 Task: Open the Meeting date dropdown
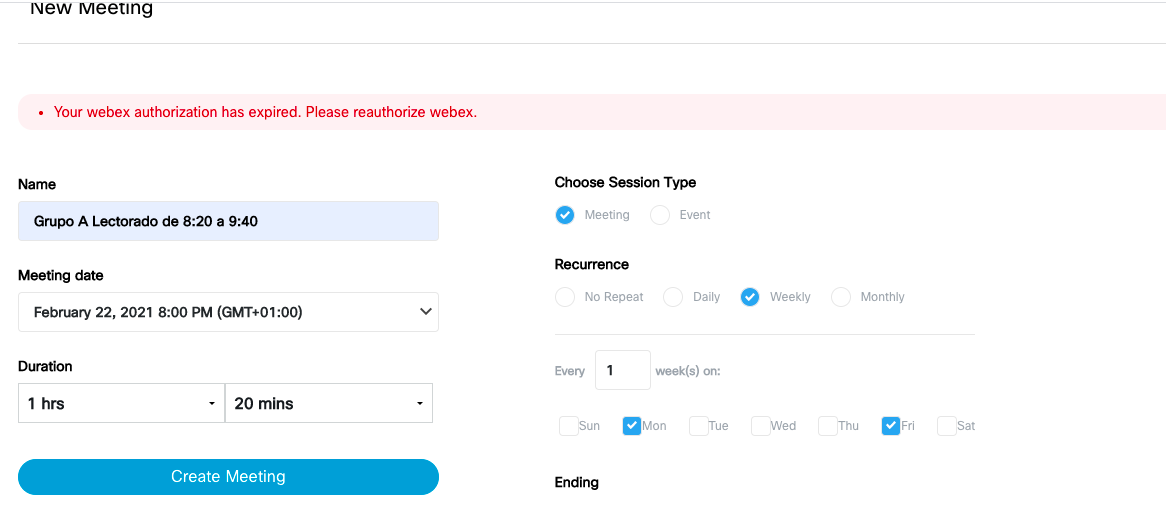coord(228,312)
